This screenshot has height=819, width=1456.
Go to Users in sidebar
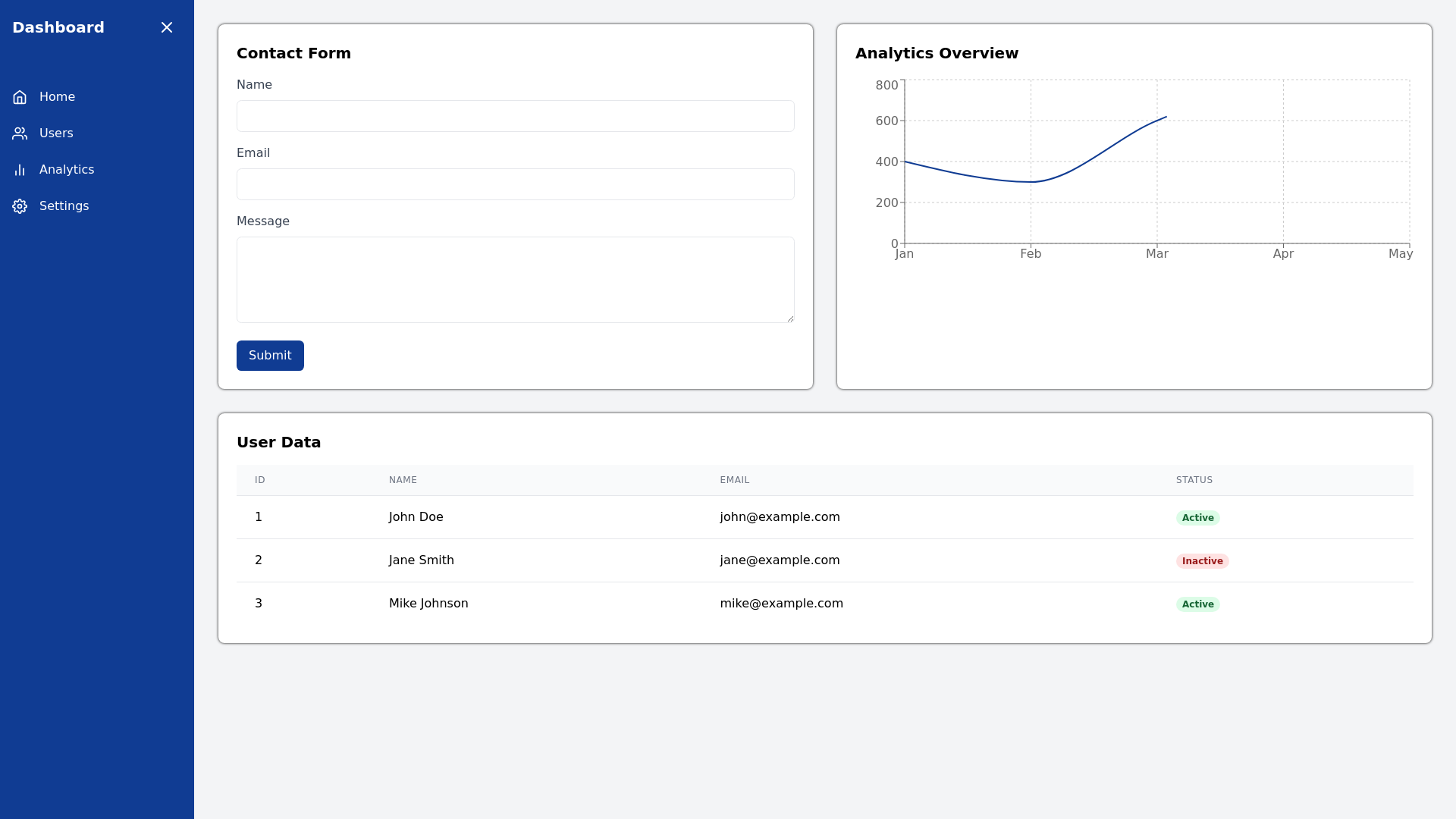click(x=56, y=133)
